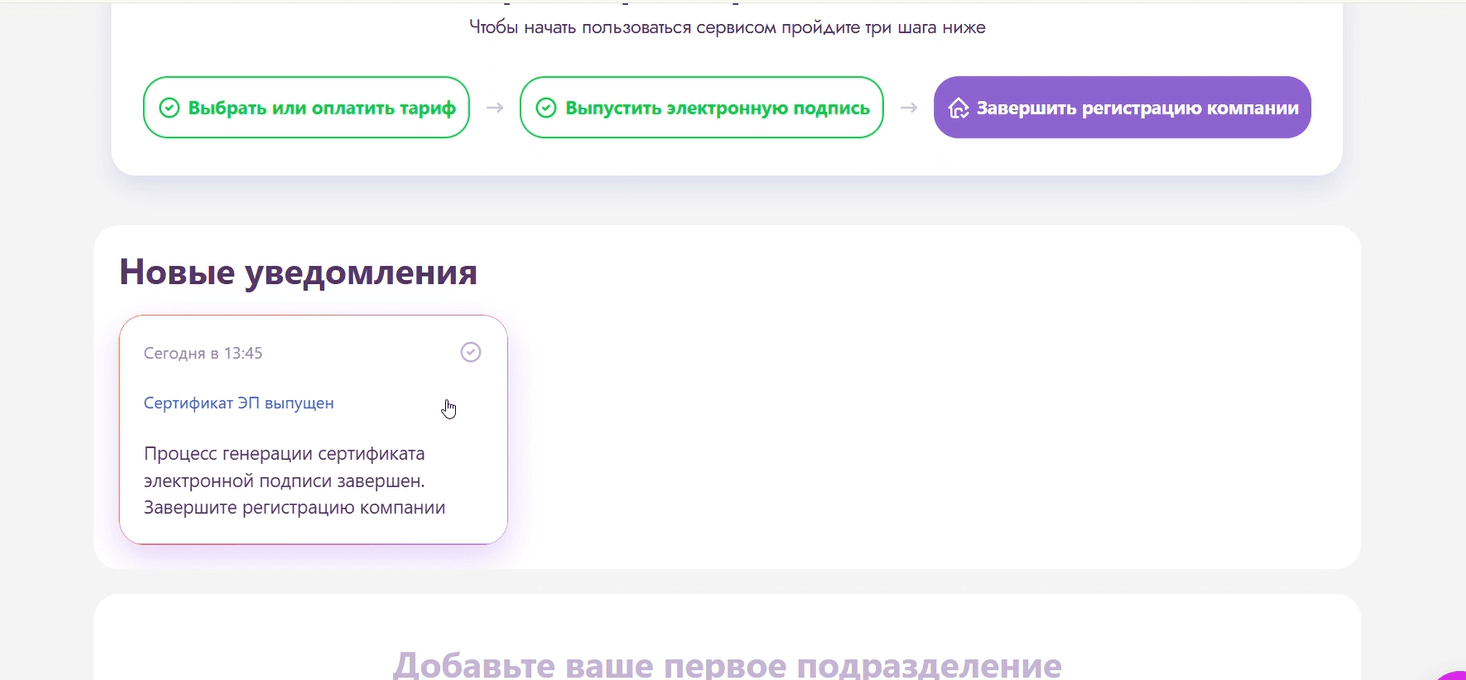The height and width of the screenshot is (680, 1466).
Task: Click the 'Сегодня в 13:45' timestamp
Action: [203, 353]
